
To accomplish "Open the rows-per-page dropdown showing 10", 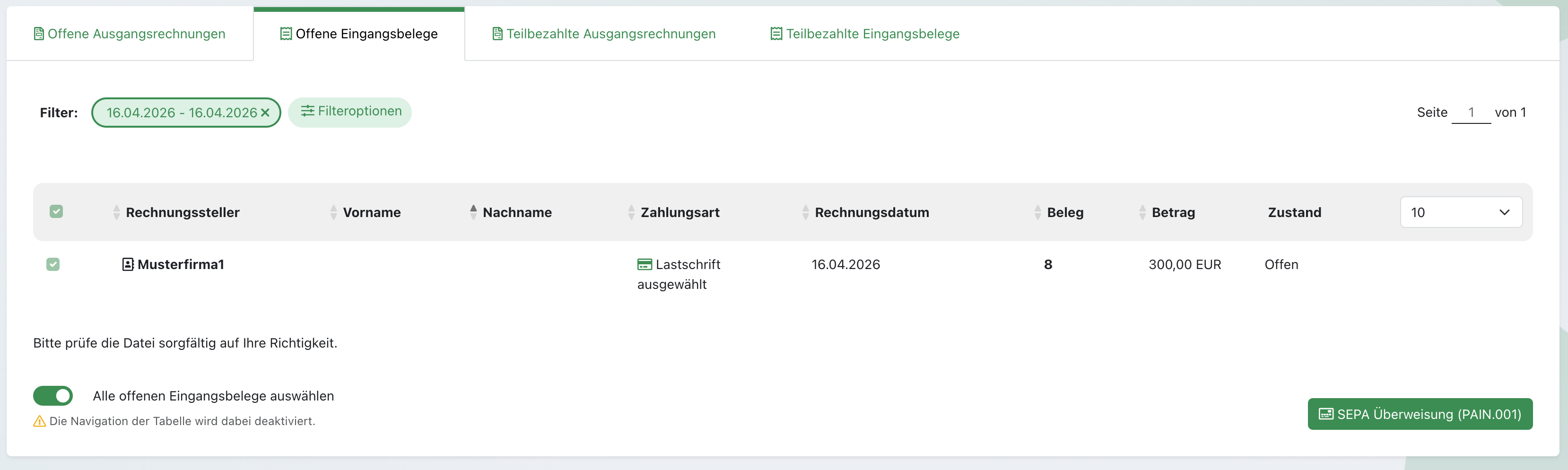I will pos(1460,212).
